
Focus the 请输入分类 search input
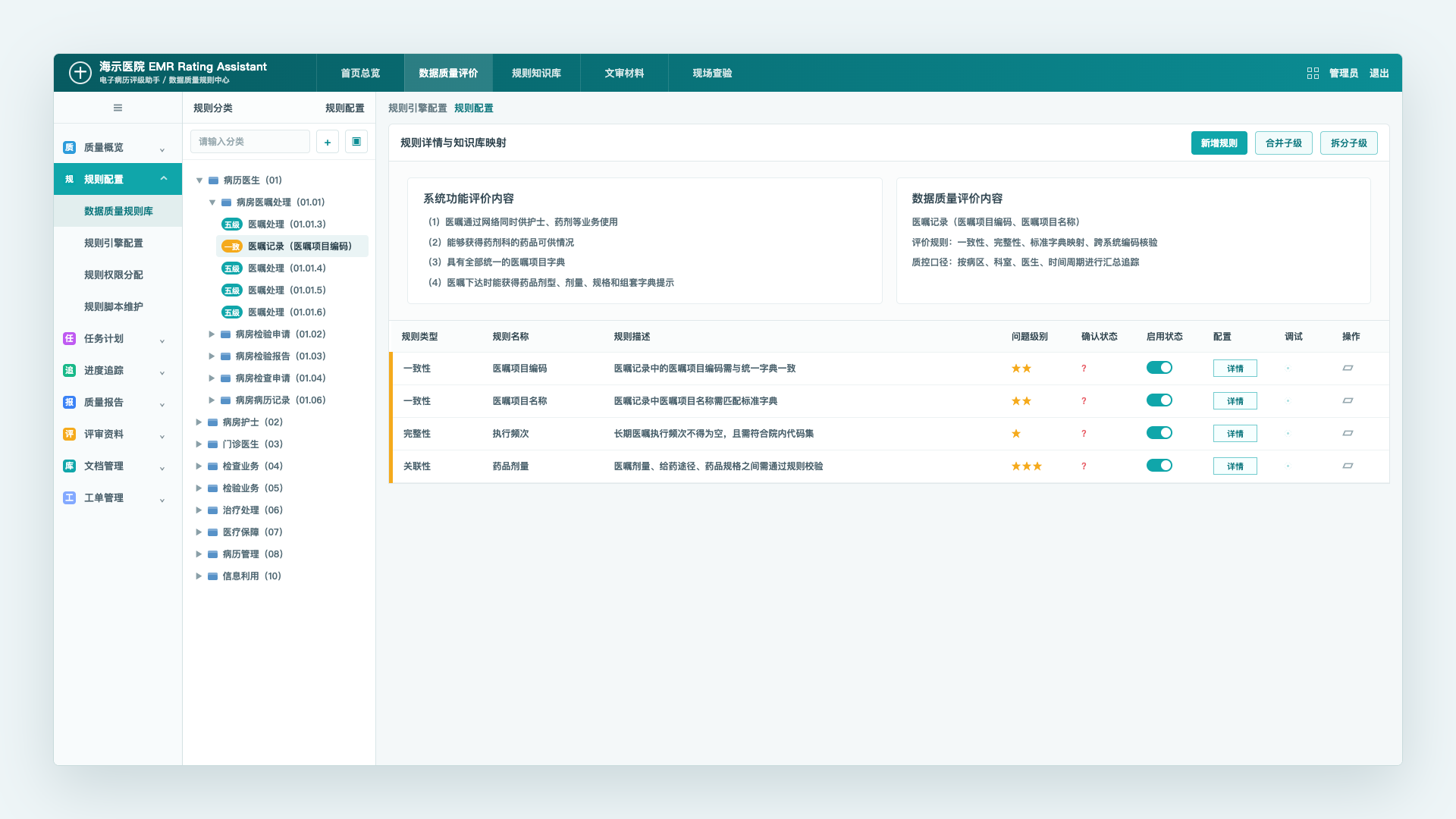coord(250,142)
